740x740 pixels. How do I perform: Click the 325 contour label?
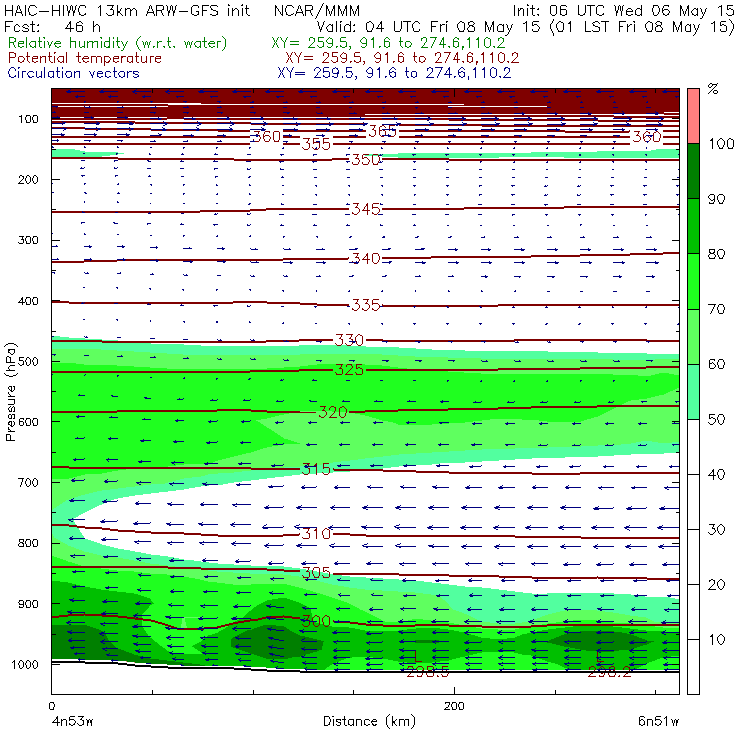[x=349, y=370]
